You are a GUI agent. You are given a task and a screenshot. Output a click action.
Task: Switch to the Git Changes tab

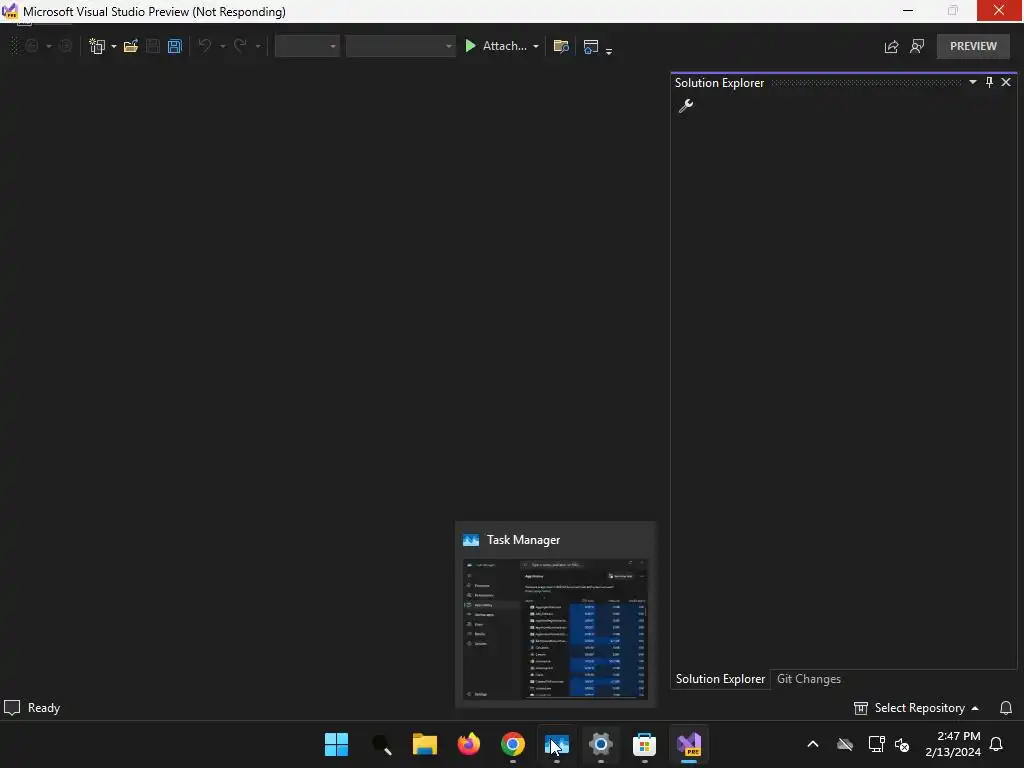808,679
